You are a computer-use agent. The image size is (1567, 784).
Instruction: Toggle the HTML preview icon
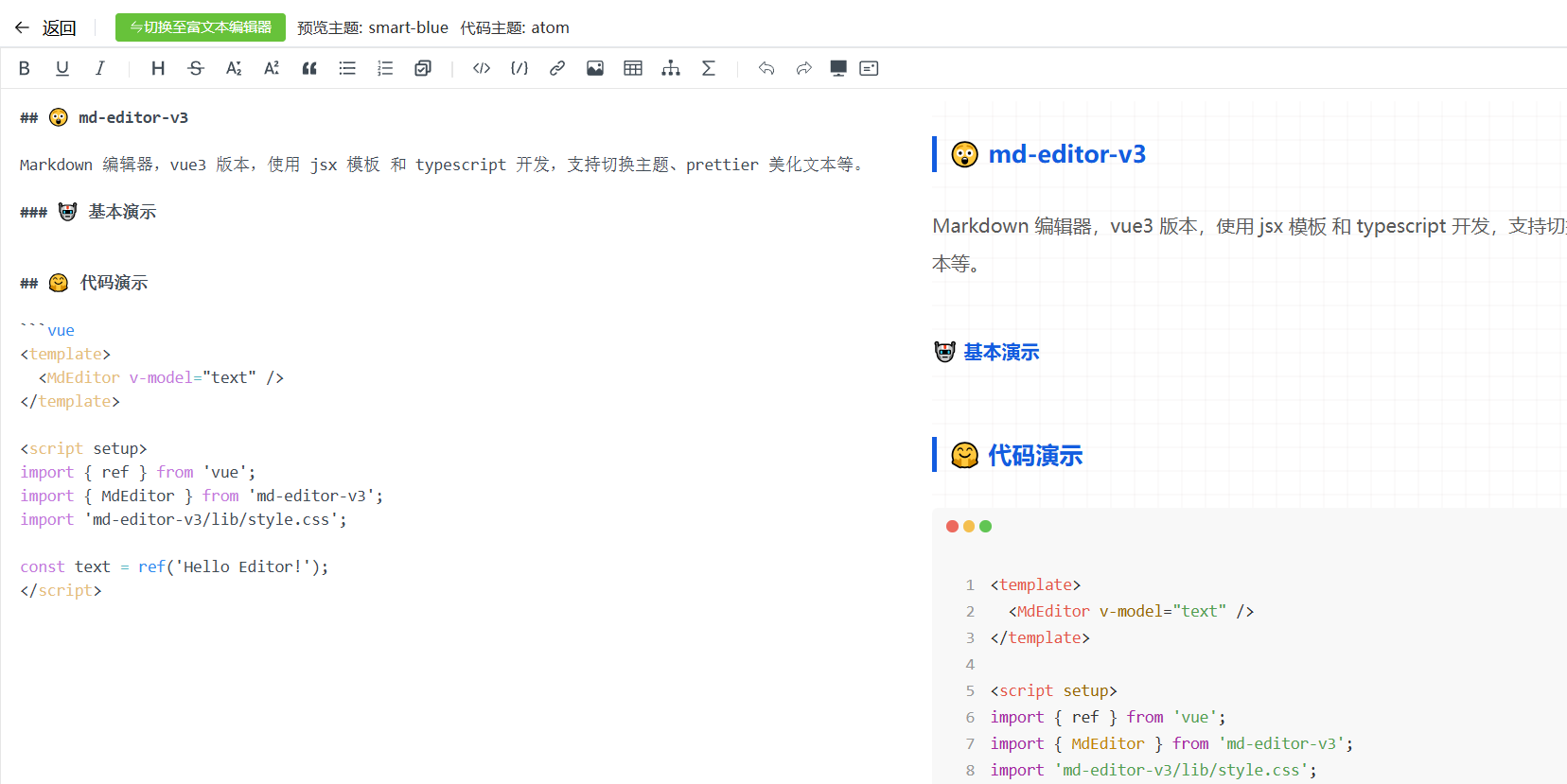869,68
